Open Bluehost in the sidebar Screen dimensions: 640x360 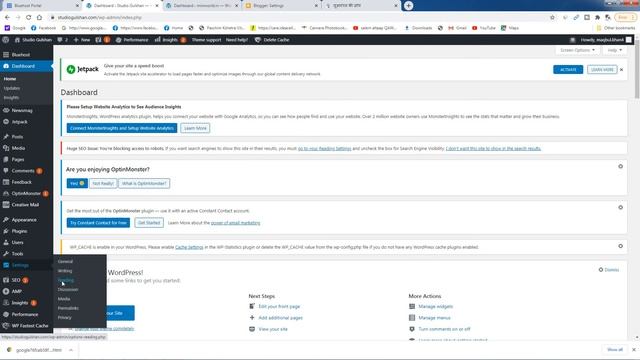[x=27, y=55]
